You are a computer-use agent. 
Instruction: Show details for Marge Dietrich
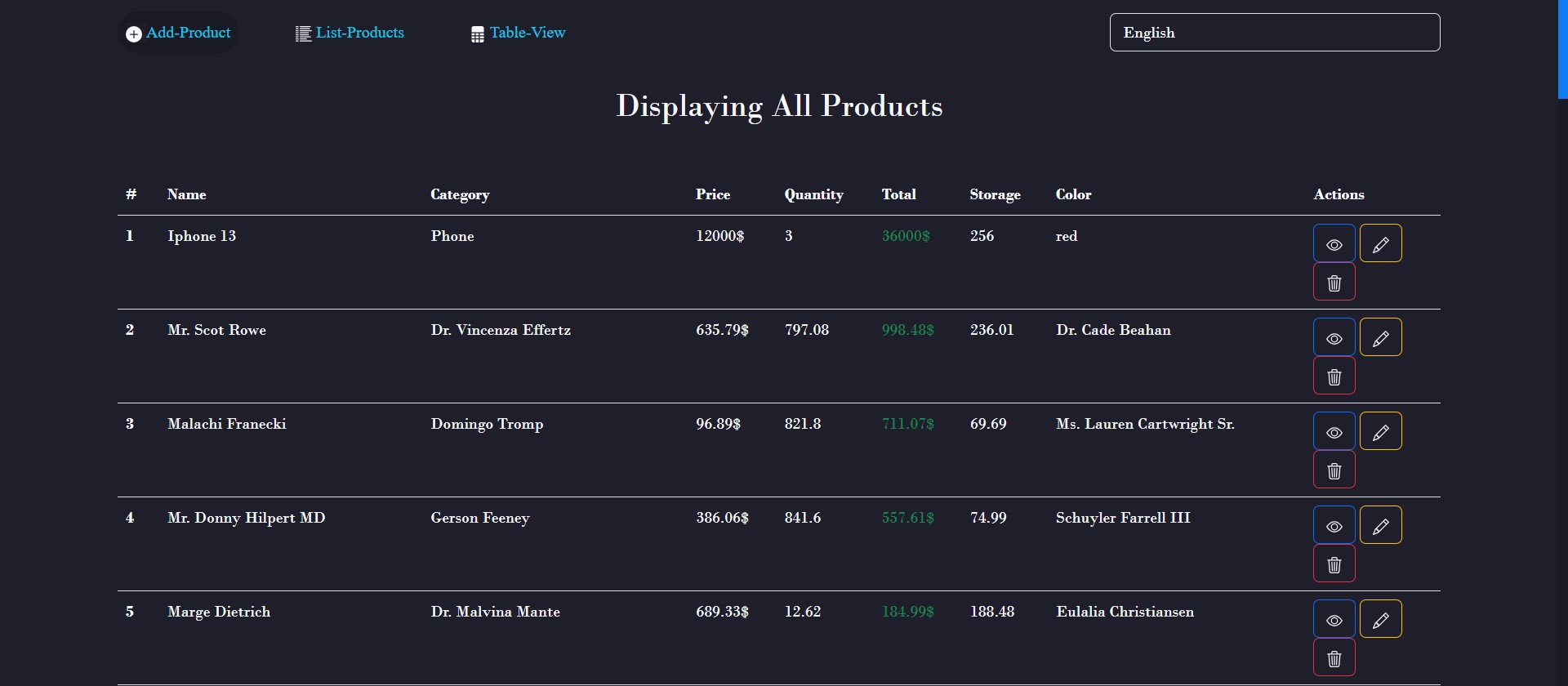click(x=1334, y=619)
